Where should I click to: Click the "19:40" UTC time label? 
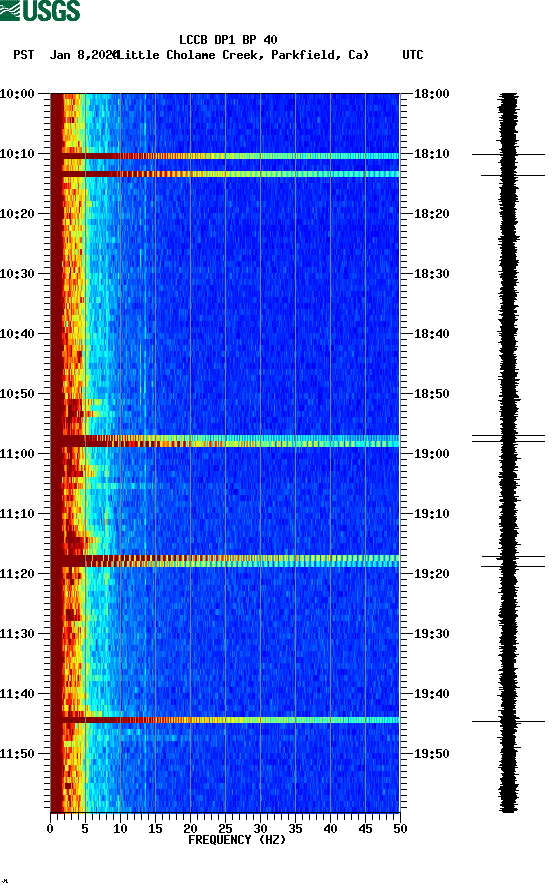[432, 693]
